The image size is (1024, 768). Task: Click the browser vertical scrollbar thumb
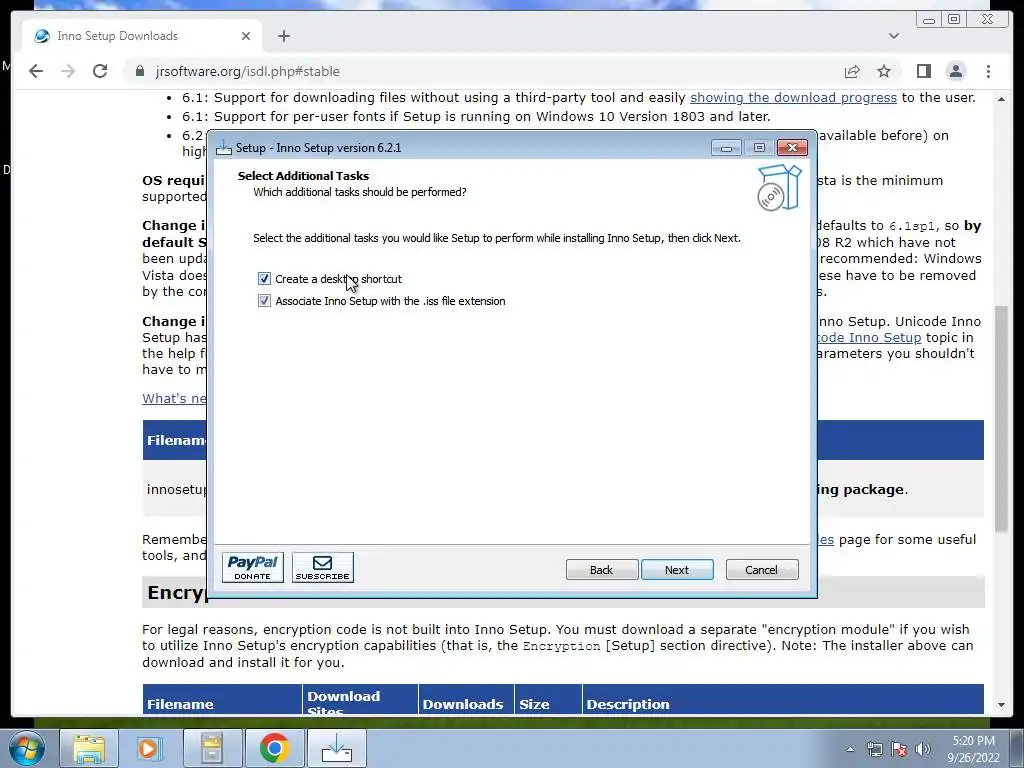(1001, 418)
